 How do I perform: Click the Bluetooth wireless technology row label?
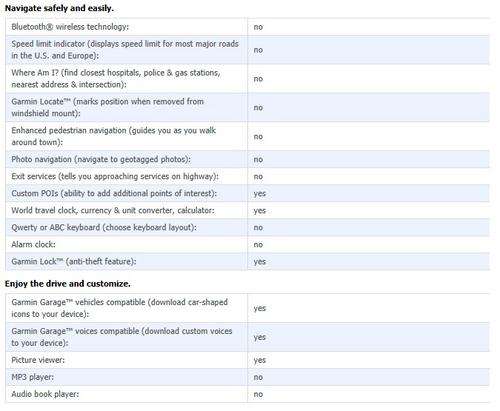coord(70,27)
